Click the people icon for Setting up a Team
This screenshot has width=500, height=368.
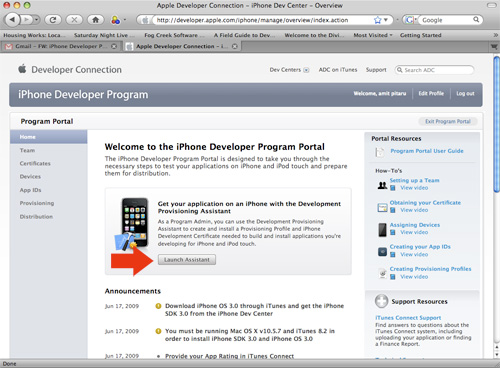(x=382, y=185)
